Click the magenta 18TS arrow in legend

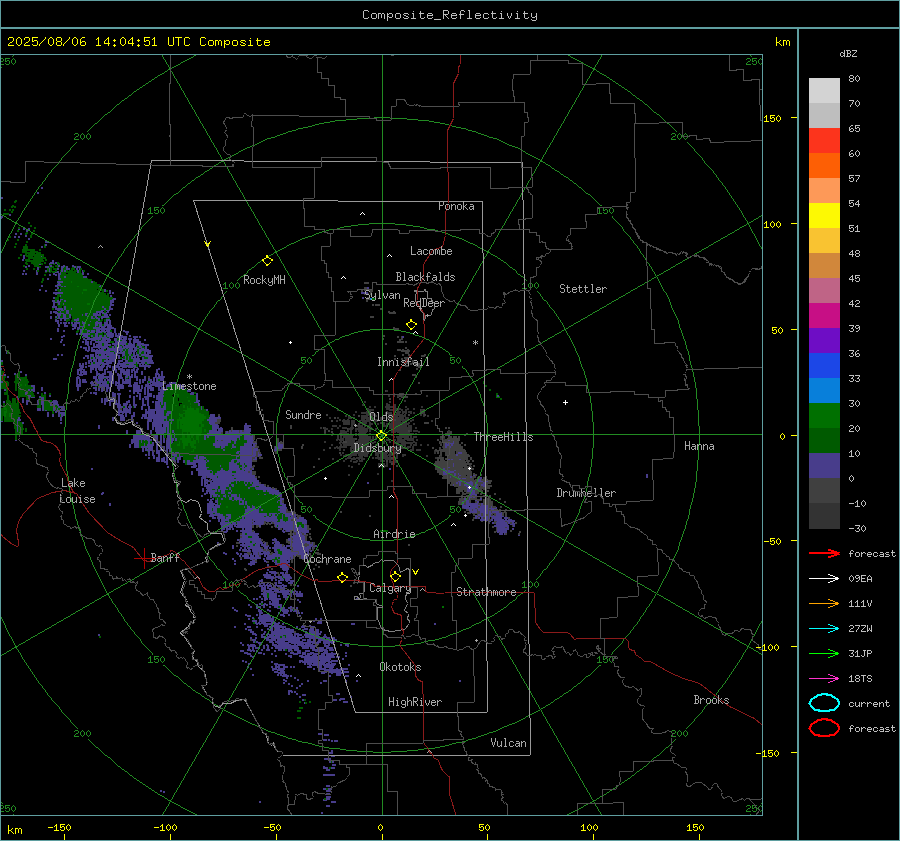click(x=824, y=679)
